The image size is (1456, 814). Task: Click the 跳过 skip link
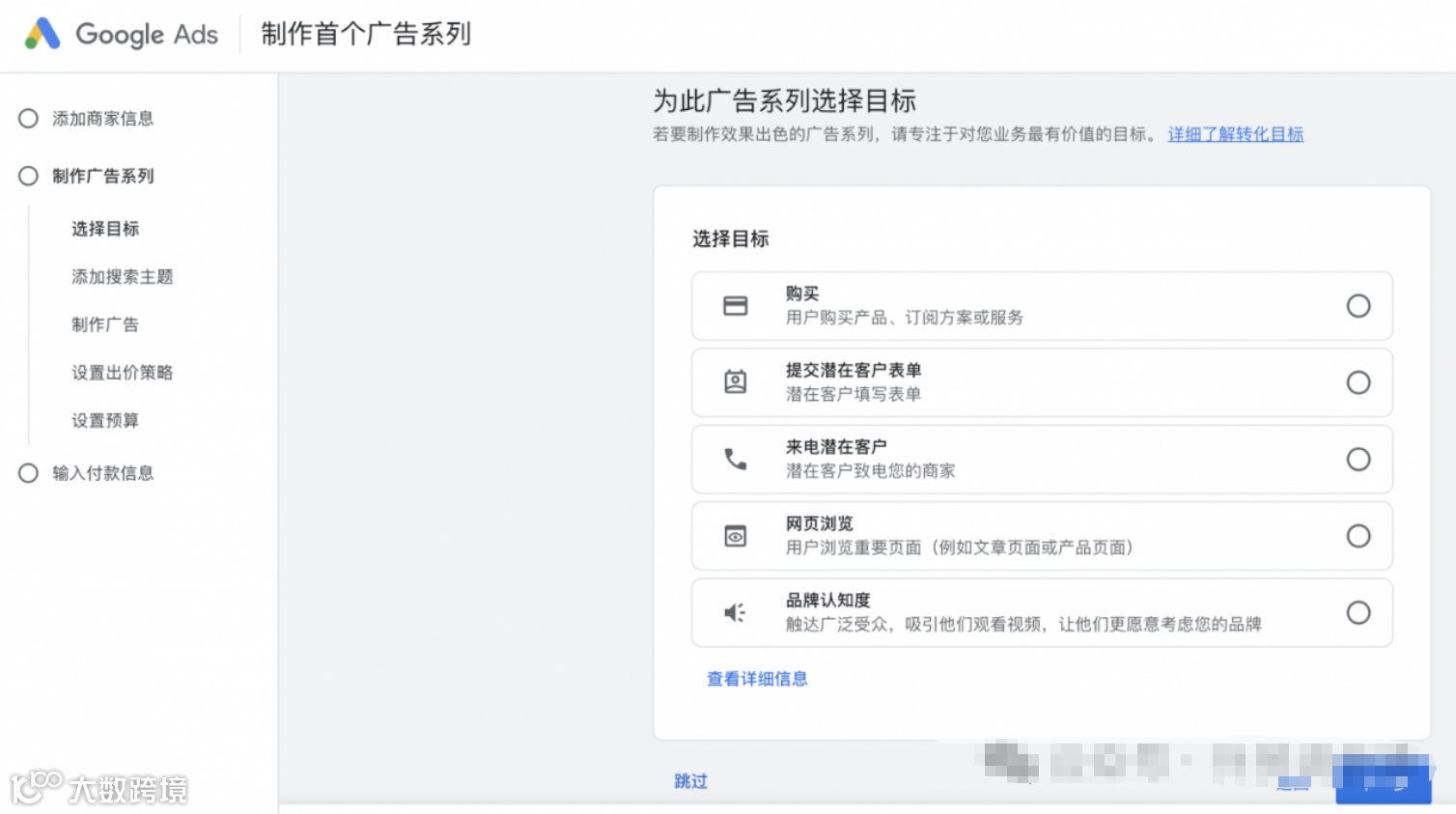click(690, 781)
